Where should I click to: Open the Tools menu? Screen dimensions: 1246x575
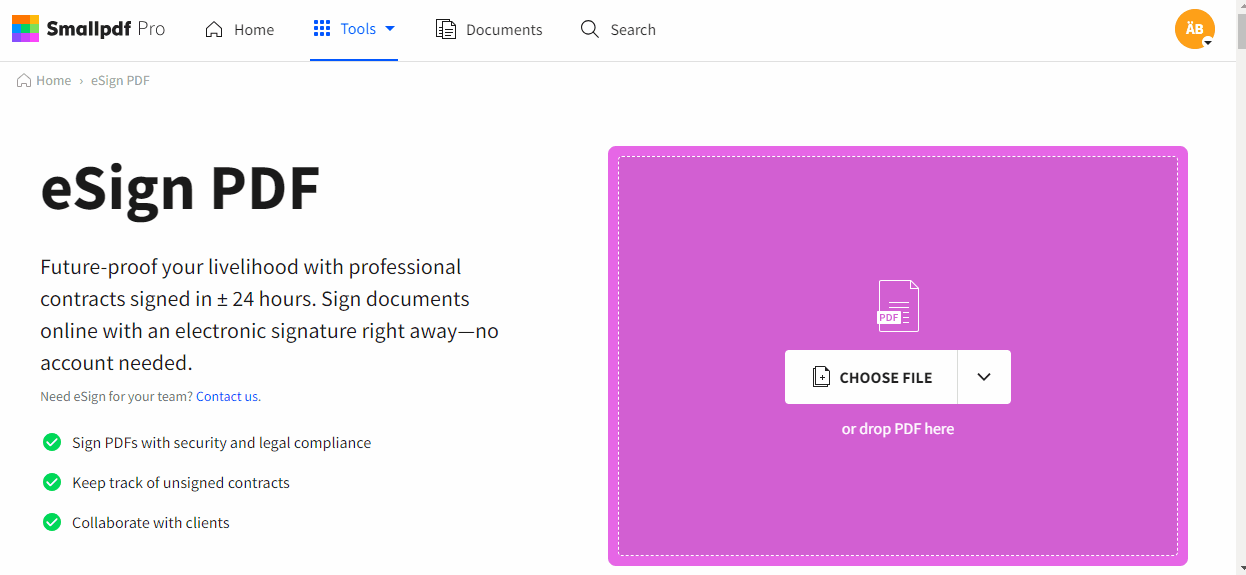[x=354, y=29]
